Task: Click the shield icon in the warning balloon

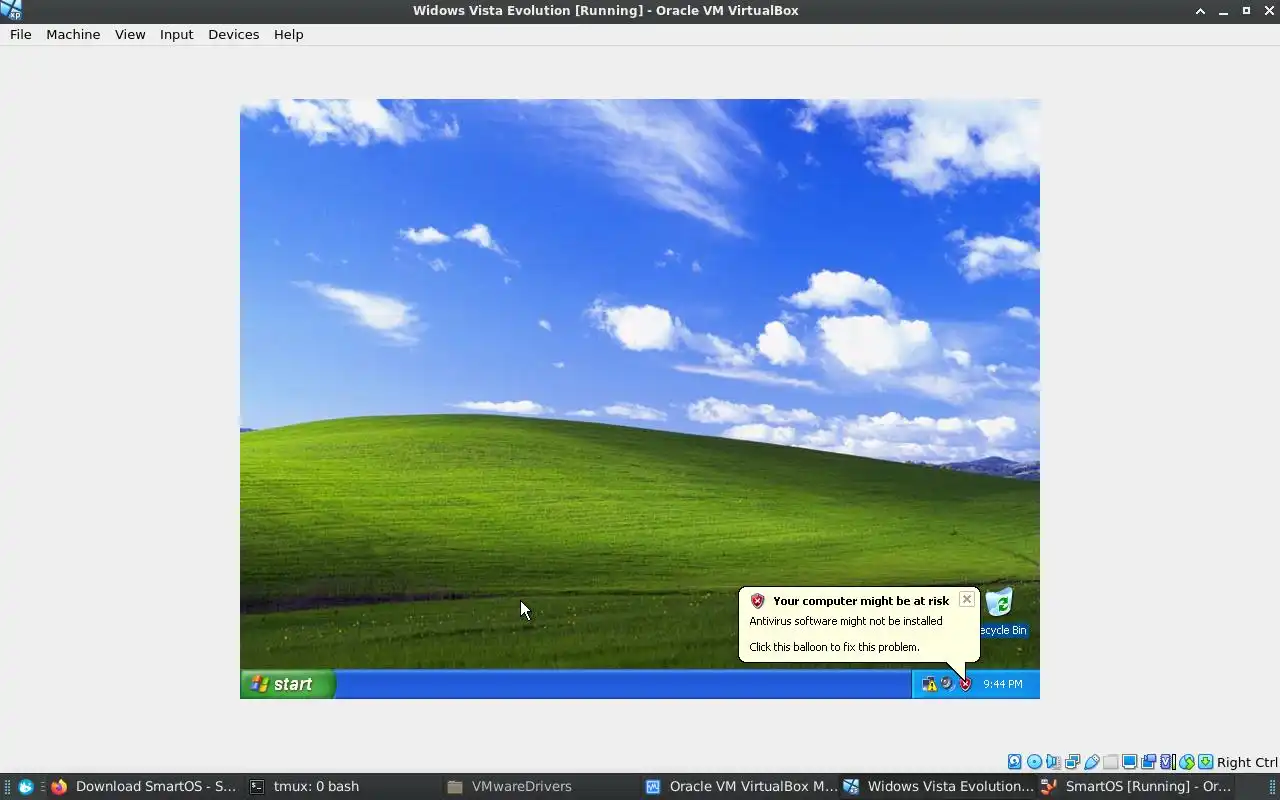Action: [757, 601]
